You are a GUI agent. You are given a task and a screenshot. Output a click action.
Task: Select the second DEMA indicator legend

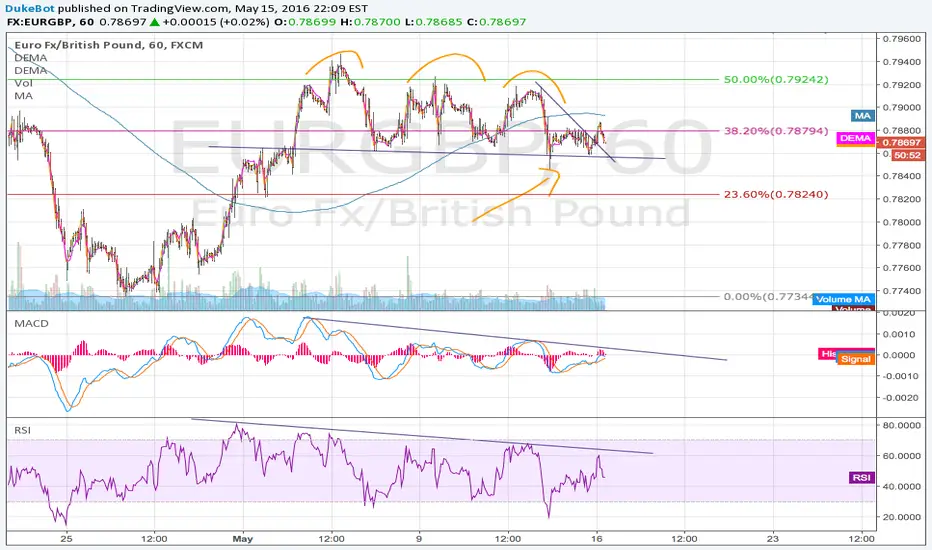[x=31, y=70]
